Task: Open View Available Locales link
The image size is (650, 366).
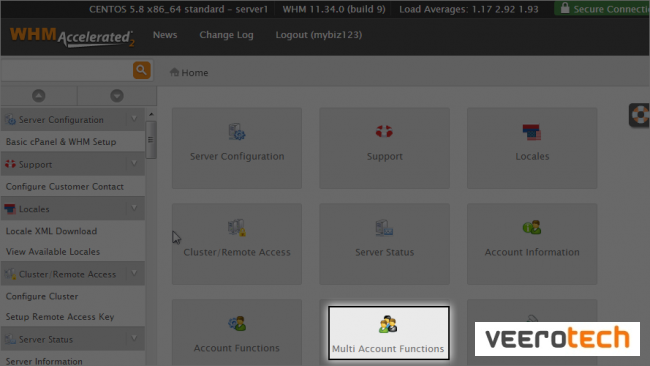Action: pyautogui.click(x=53, y=252)
